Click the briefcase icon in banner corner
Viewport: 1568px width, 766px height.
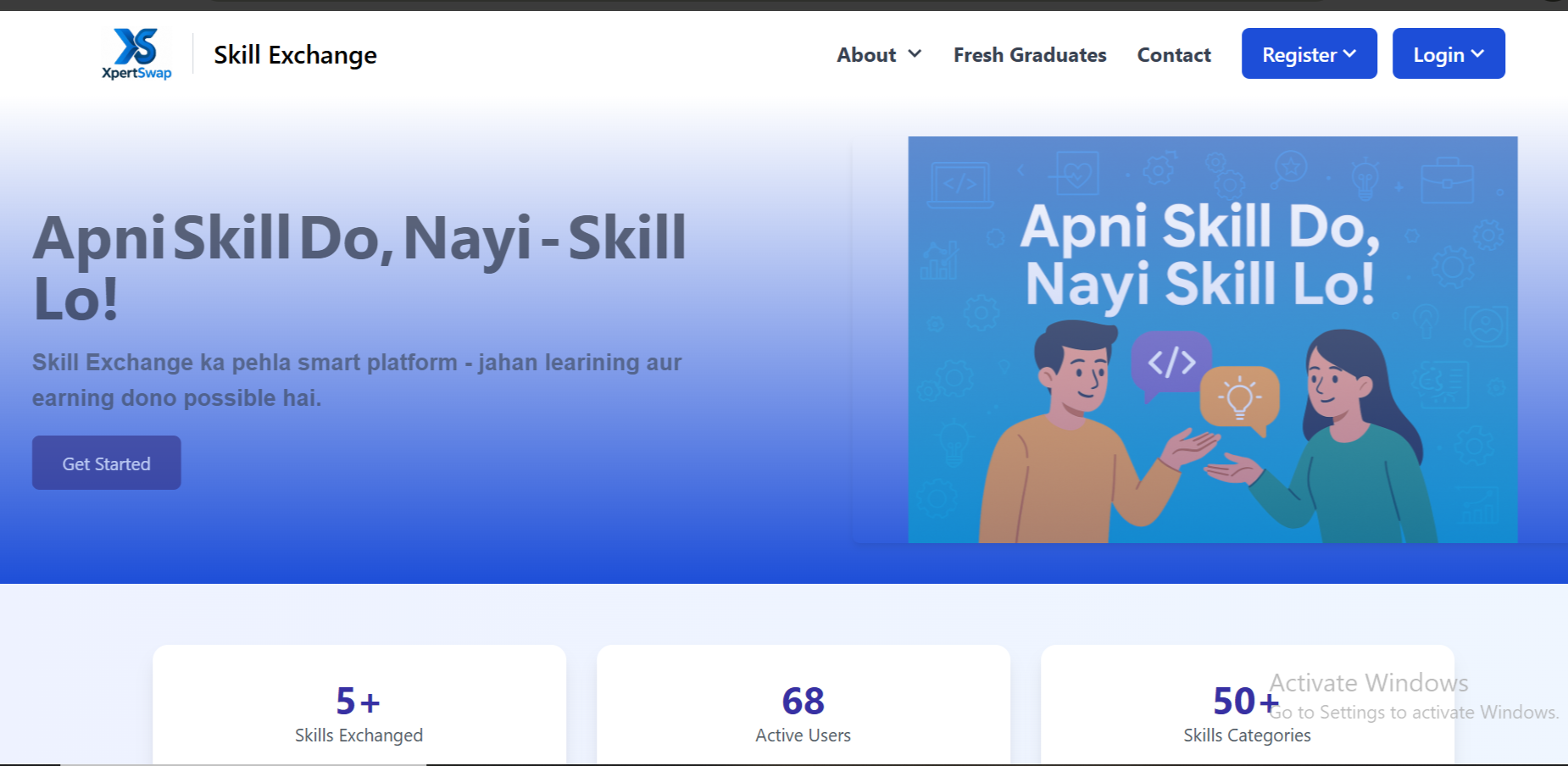click(1447, 180)
